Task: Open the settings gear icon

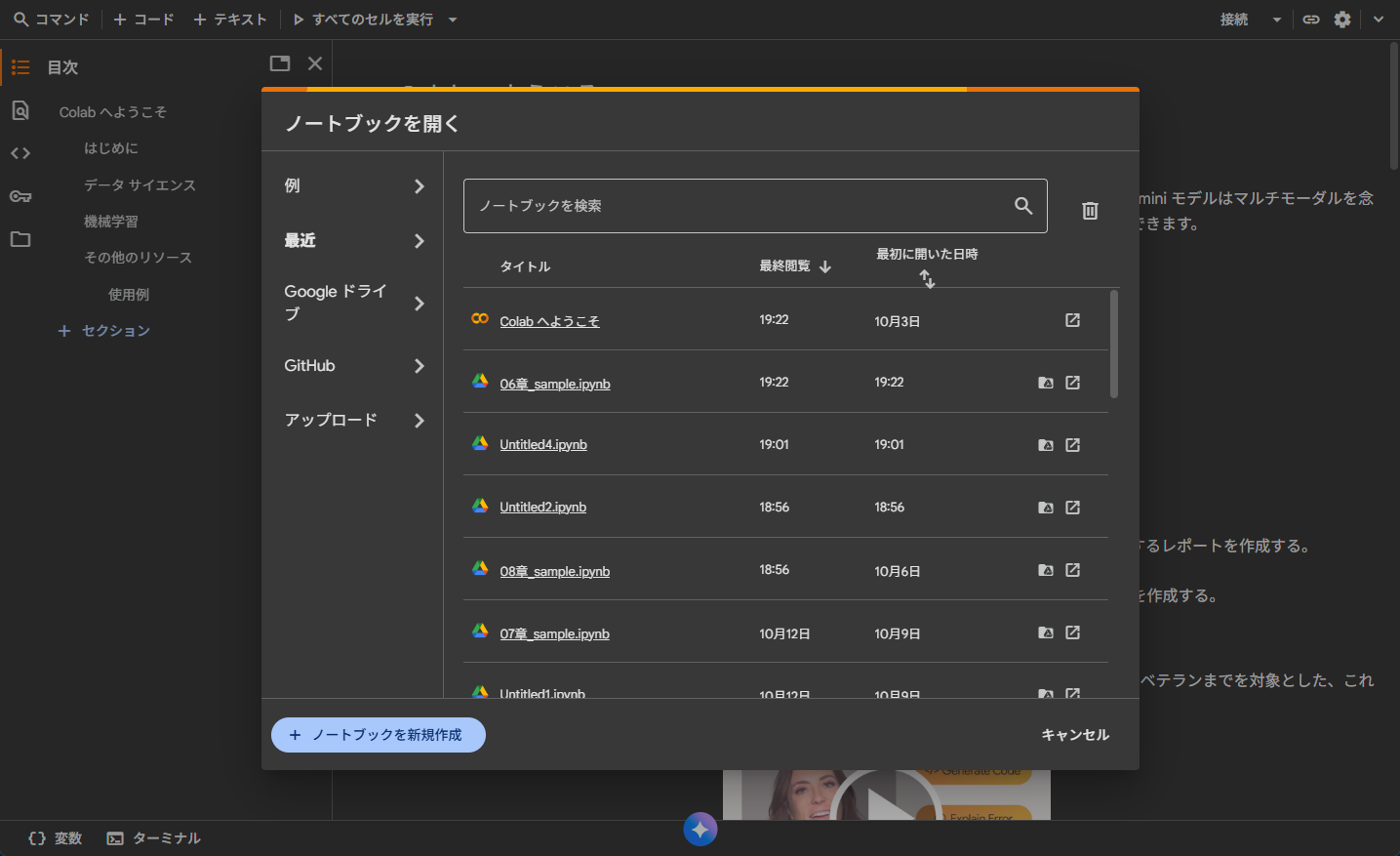Action: (x=1342, y=20)
